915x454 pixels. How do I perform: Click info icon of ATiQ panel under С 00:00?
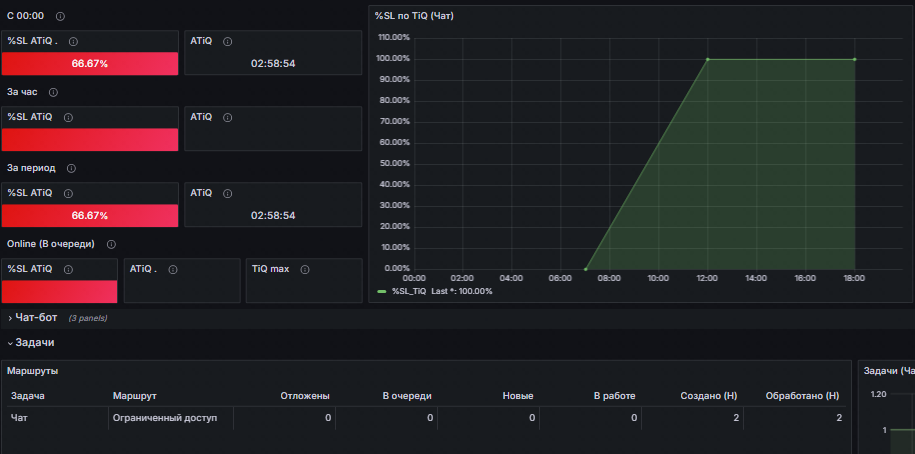(x=228, y=41)
